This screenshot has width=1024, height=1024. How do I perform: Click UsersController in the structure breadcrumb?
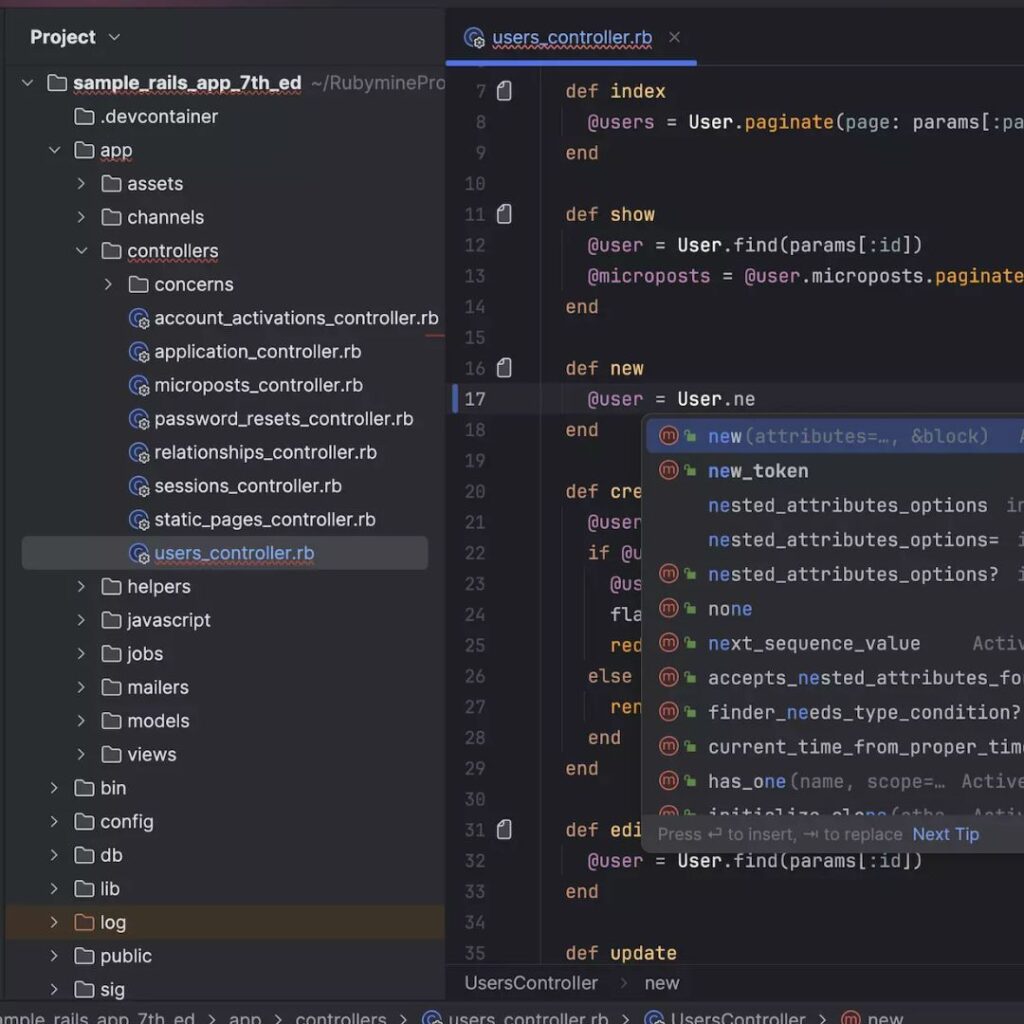531,983
